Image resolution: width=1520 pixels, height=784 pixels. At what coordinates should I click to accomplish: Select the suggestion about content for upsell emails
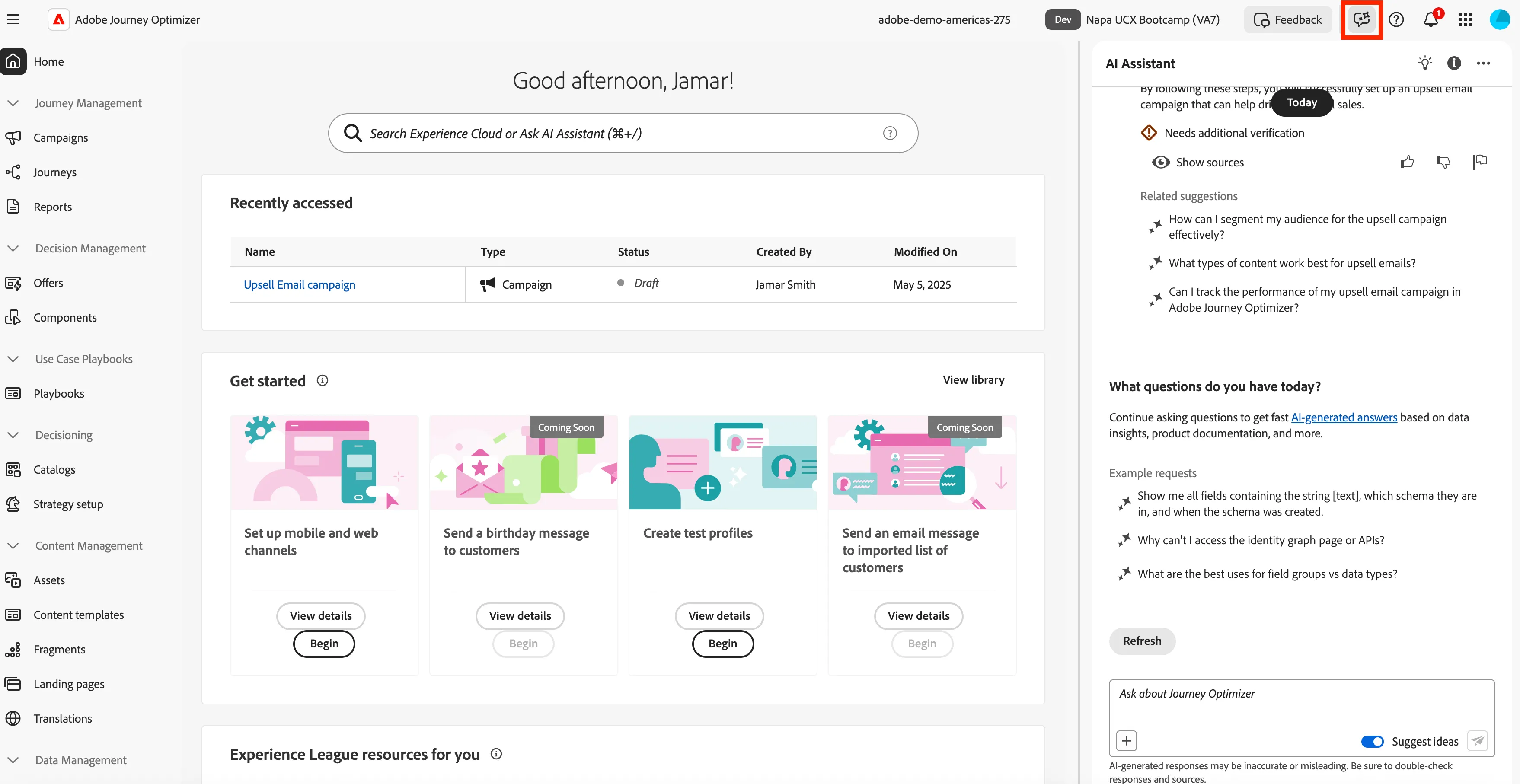coord(1292,263)
